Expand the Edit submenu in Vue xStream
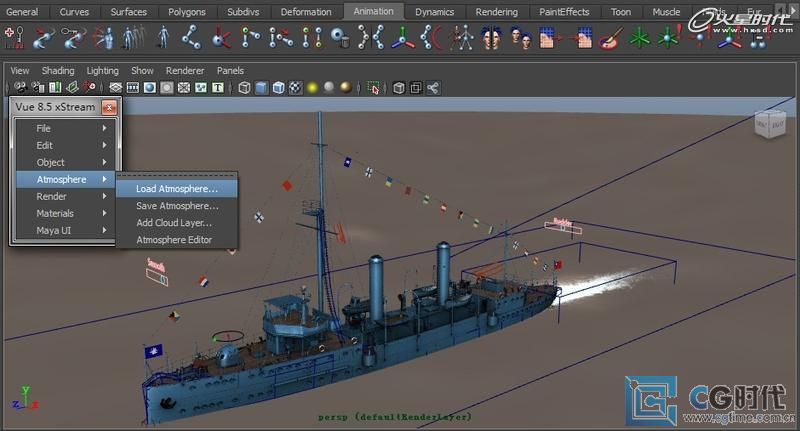The width and height of the screenshot is (800, 431). (66, 145)
